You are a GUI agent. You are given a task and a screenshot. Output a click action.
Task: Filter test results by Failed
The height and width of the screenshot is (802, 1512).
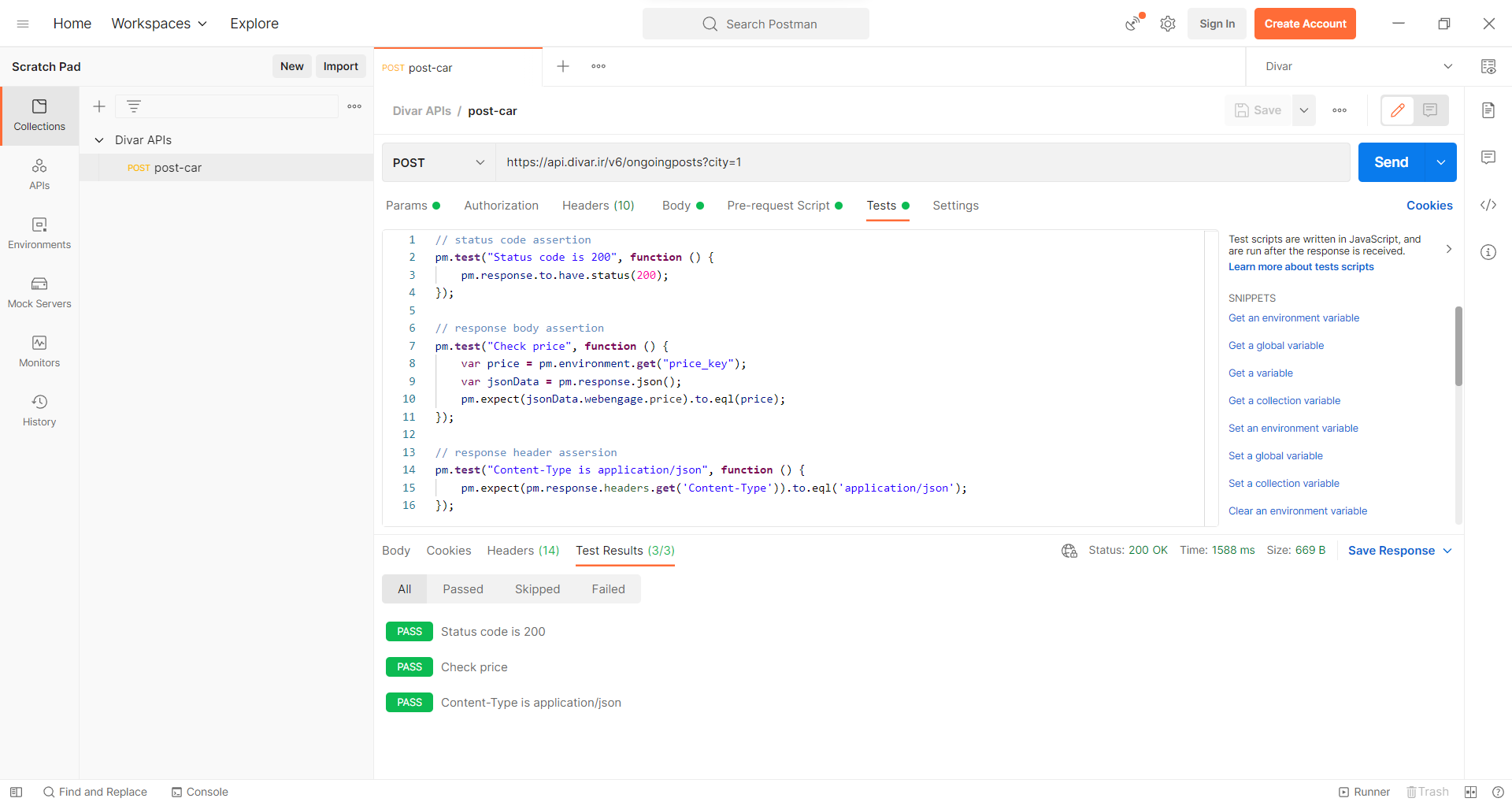point(609,589)
